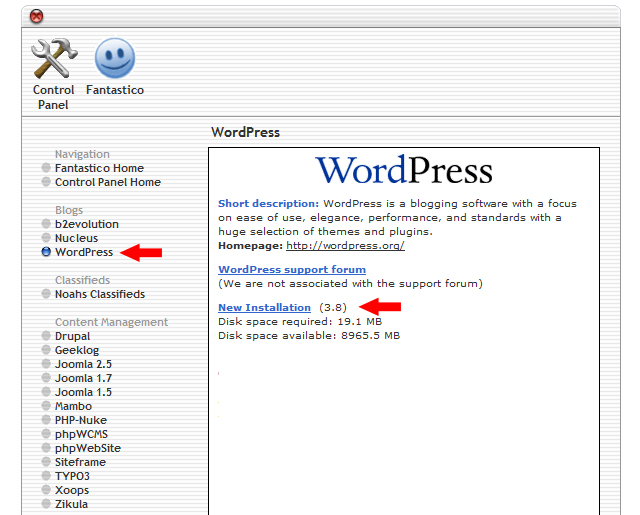Click the gray bullet beside Zikula
Viewport: 640px width, 515px height.
(x=46, y=503)
